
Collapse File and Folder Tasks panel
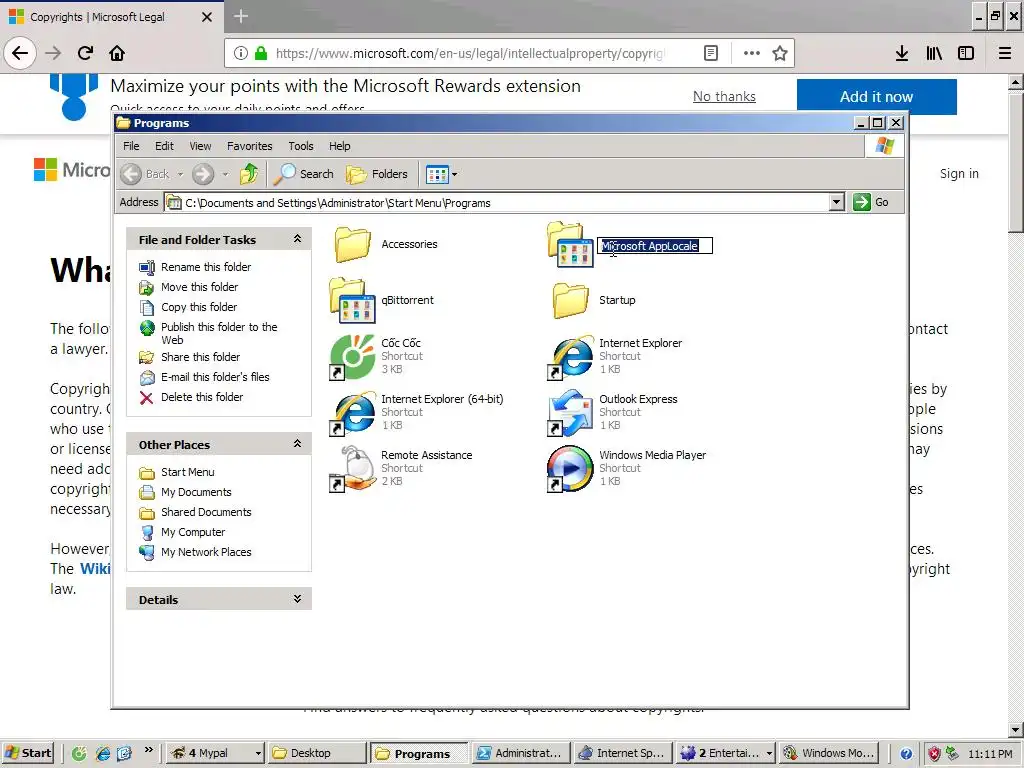pyautogui.click(x=297, y=239)
